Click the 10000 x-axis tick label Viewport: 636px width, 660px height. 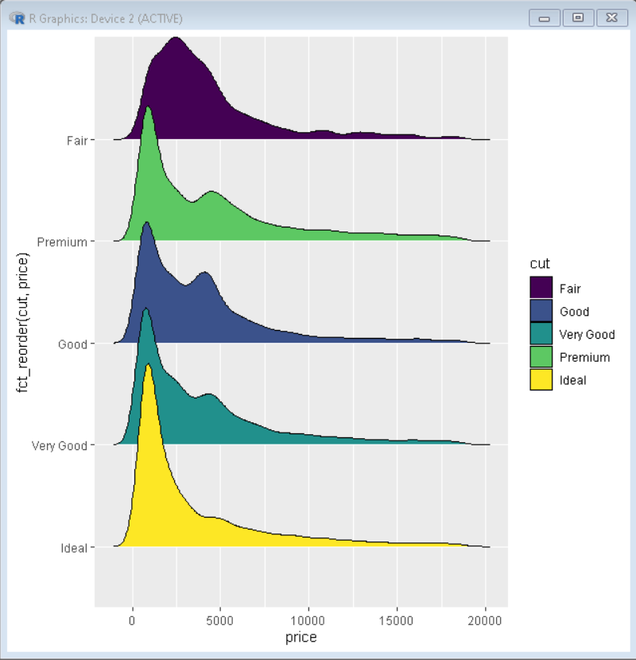309,621
